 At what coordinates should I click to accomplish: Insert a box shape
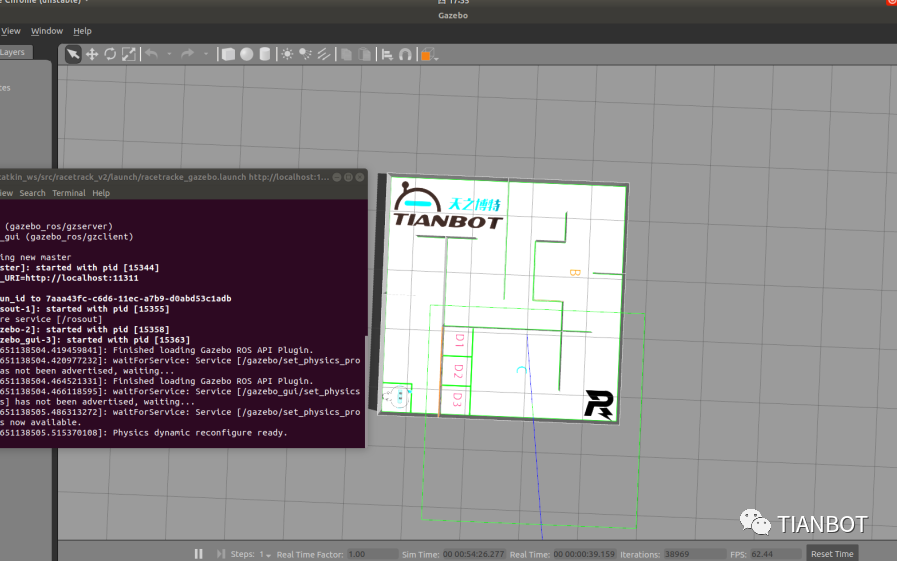[x=228, y=54]
